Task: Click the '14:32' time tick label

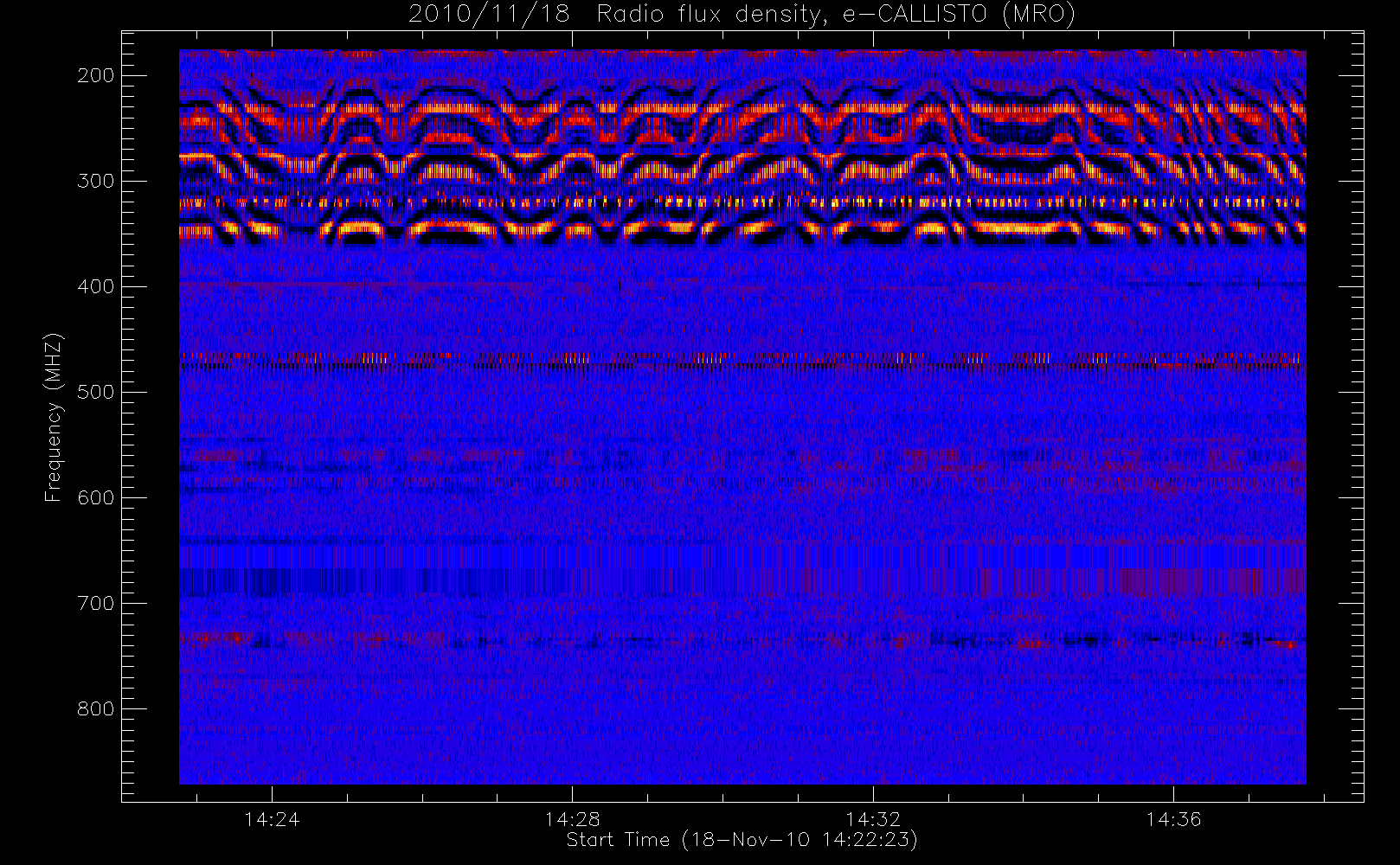Action: [x=873, y=819]
